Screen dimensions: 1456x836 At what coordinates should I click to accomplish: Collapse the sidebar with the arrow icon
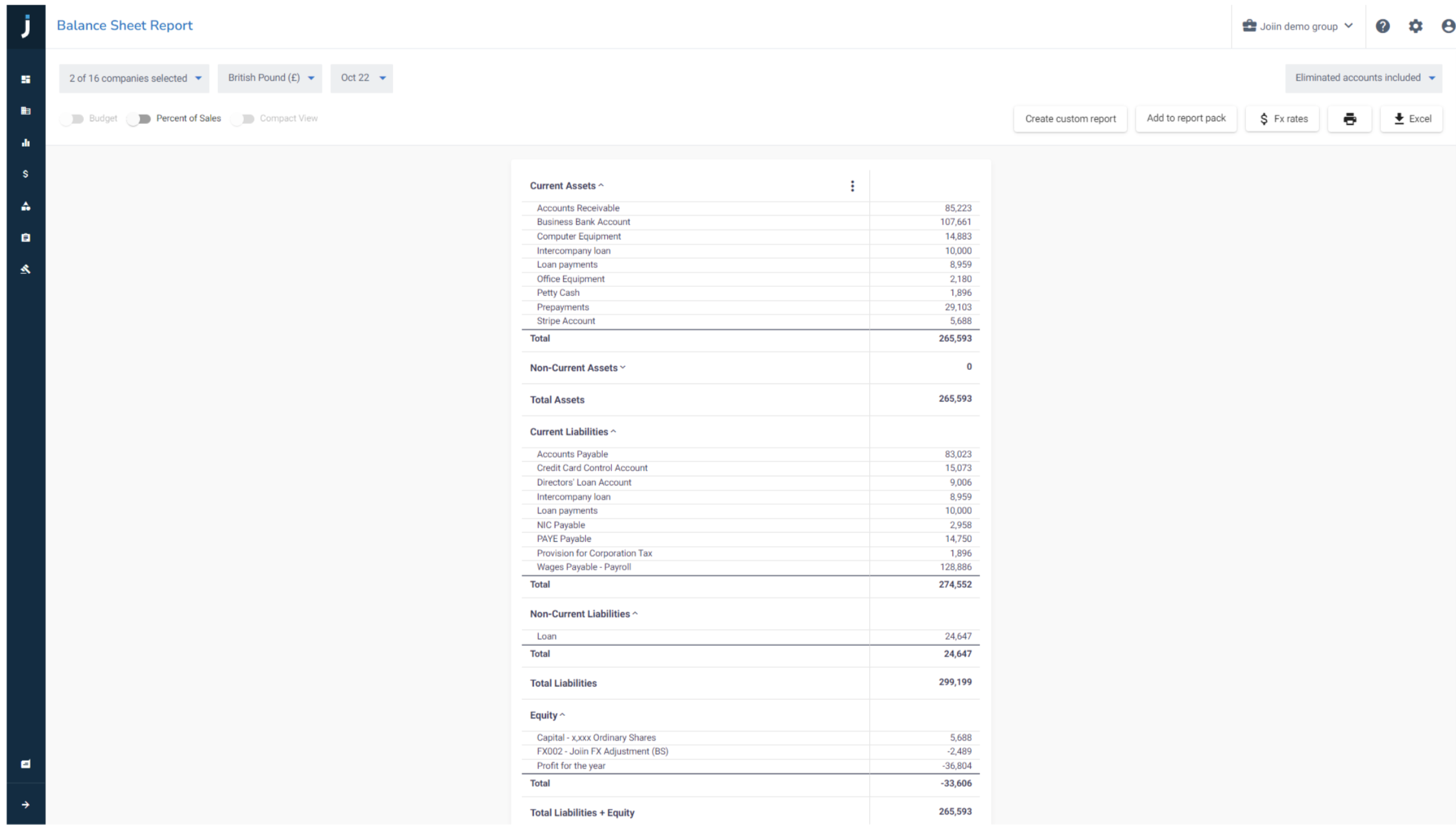click(x=26, y=804)
